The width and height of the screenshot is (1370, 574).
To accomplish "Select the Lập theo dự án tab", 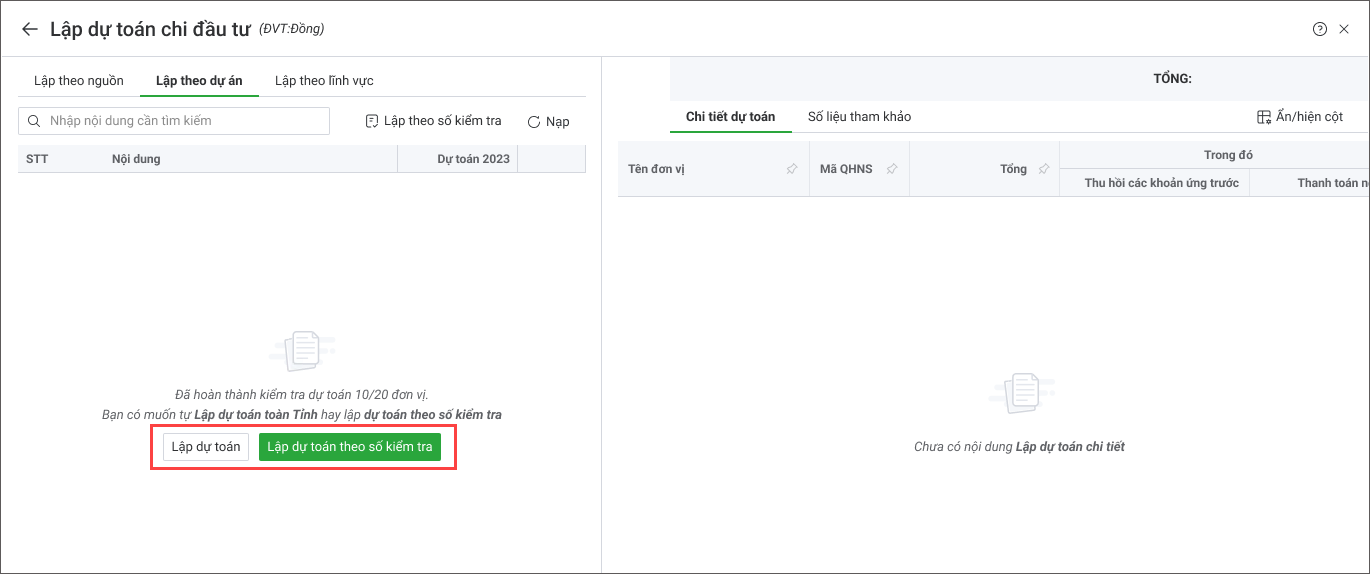I will [x=199, y=81].
